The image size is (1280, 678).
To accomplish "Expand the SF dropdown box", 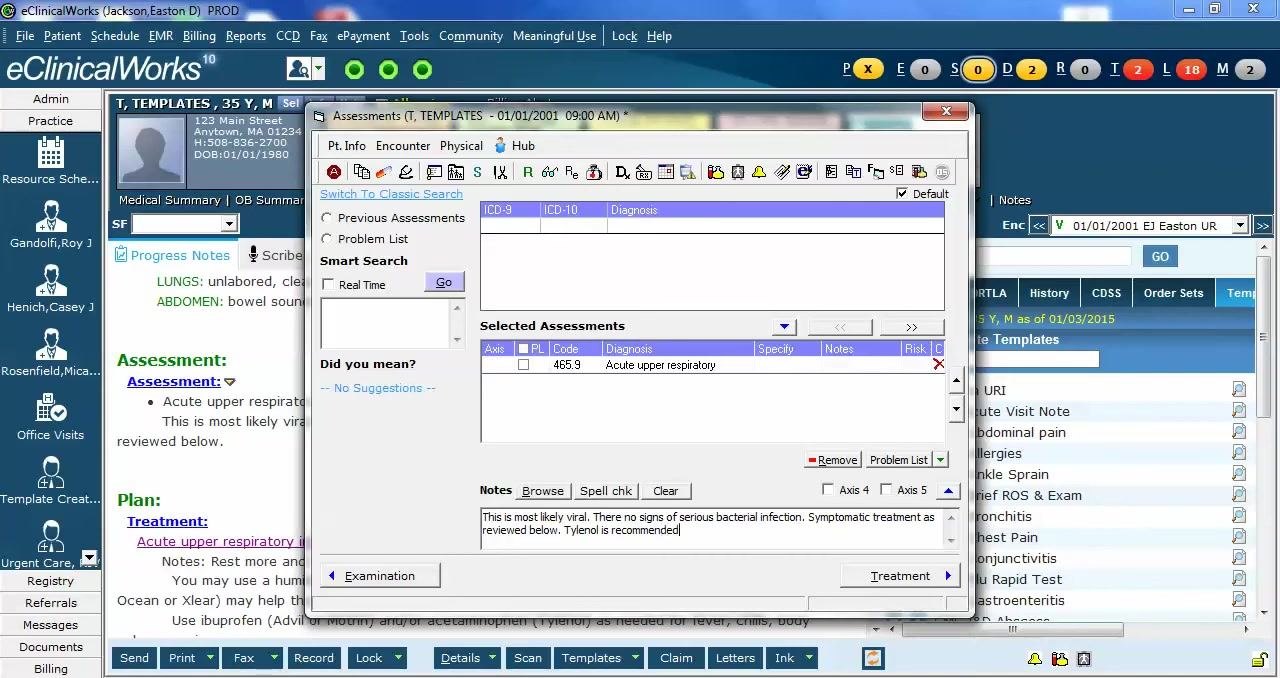I will pyautogui.click(x=229, y=224).
